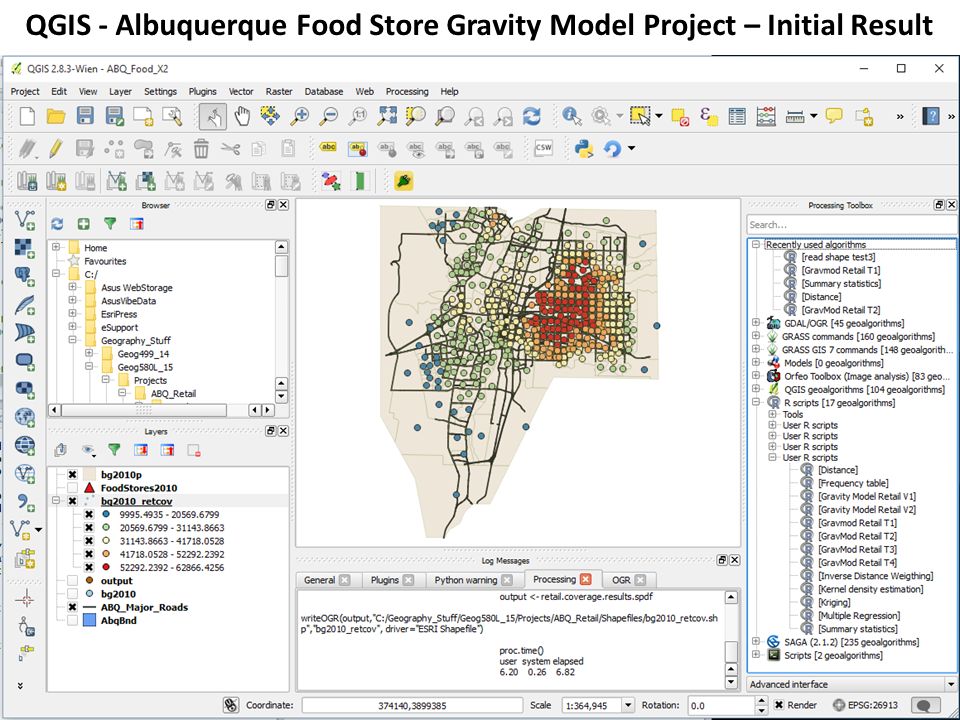960x720 pixels.
Task: Open the Raster menu
Action: click(279, 91)
